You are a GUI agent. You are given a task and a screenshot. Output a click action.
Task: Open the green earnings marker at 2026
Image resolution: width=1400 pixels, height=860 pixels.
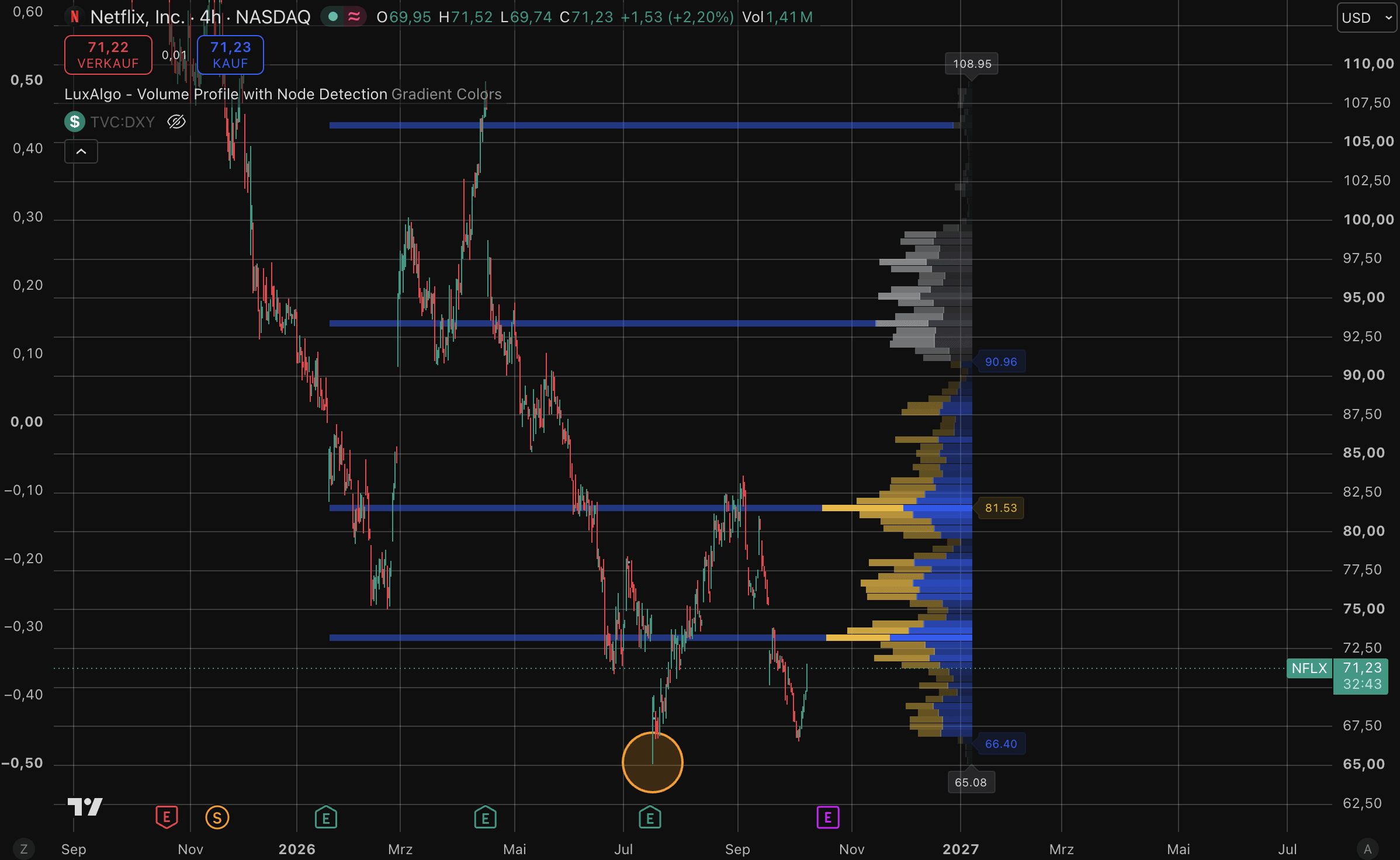[326, 817]
